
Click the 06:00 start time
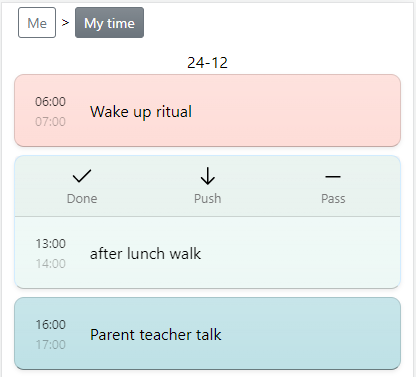tap(50, 101)
